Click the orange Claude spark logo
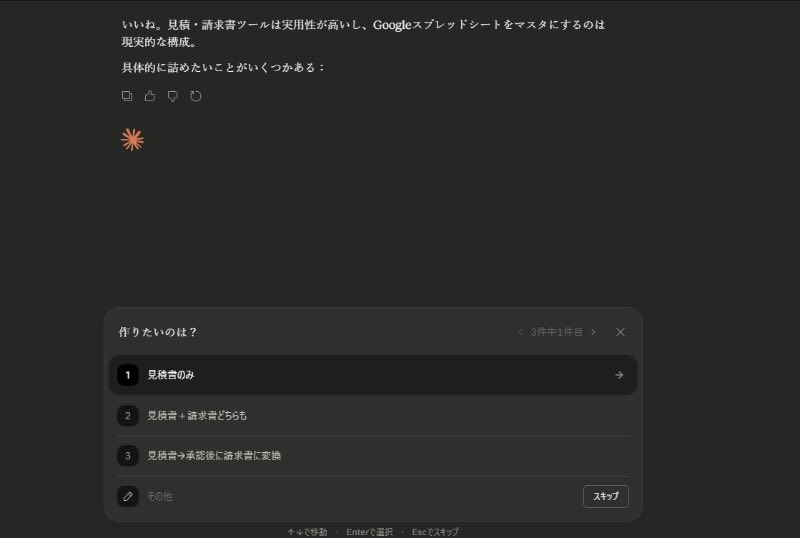 [132, 140]
